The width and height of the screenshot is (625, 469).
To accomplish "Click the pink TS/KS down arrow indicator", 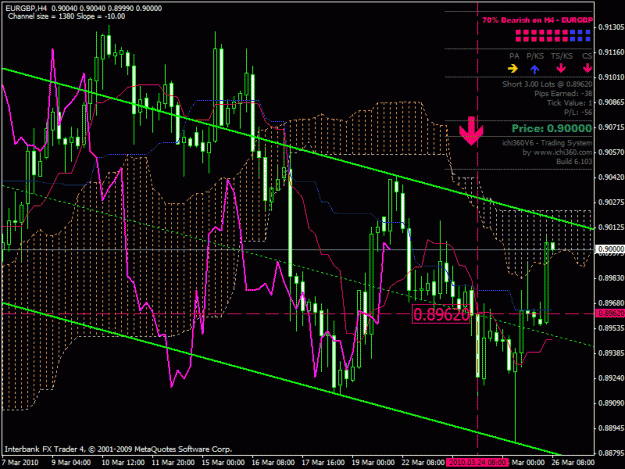I will 561,68.
